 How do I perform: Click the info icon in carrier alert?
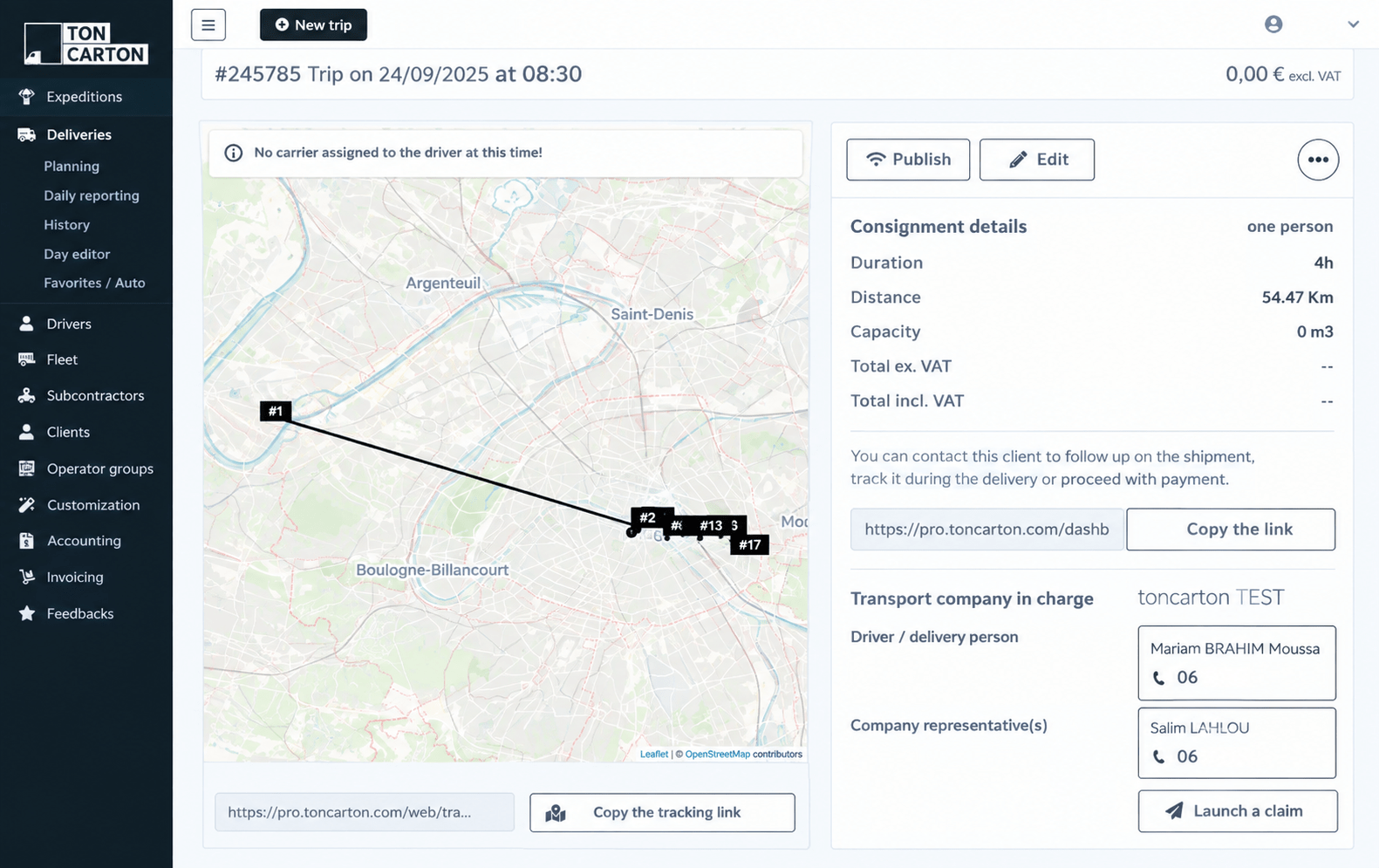click(233, 153)
